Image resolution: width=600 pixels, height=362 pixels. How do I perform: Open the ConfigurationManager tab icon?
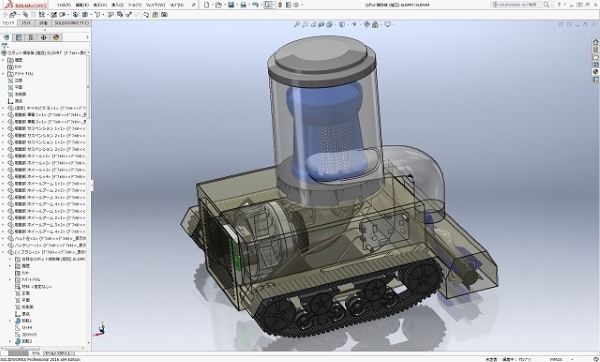click(31, 38)
